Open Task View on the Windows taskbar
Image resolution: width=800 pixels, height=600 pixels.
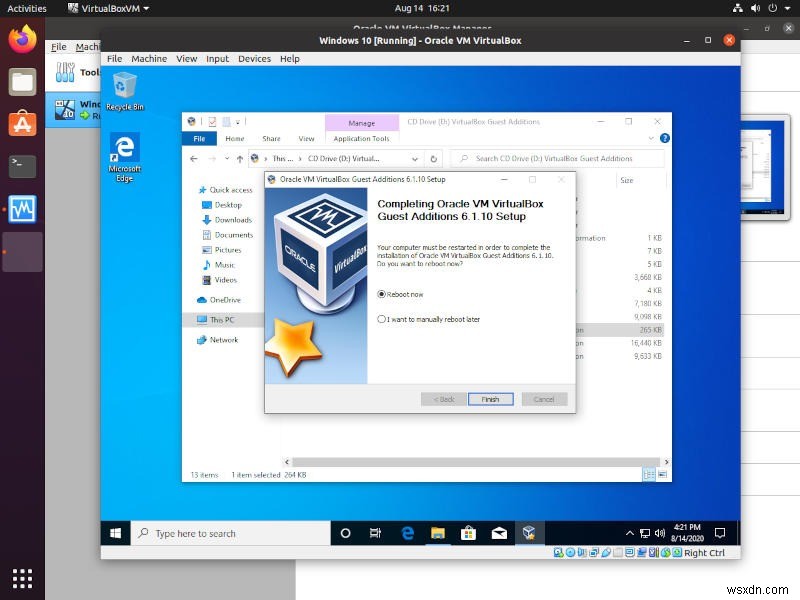pos(374,533)
